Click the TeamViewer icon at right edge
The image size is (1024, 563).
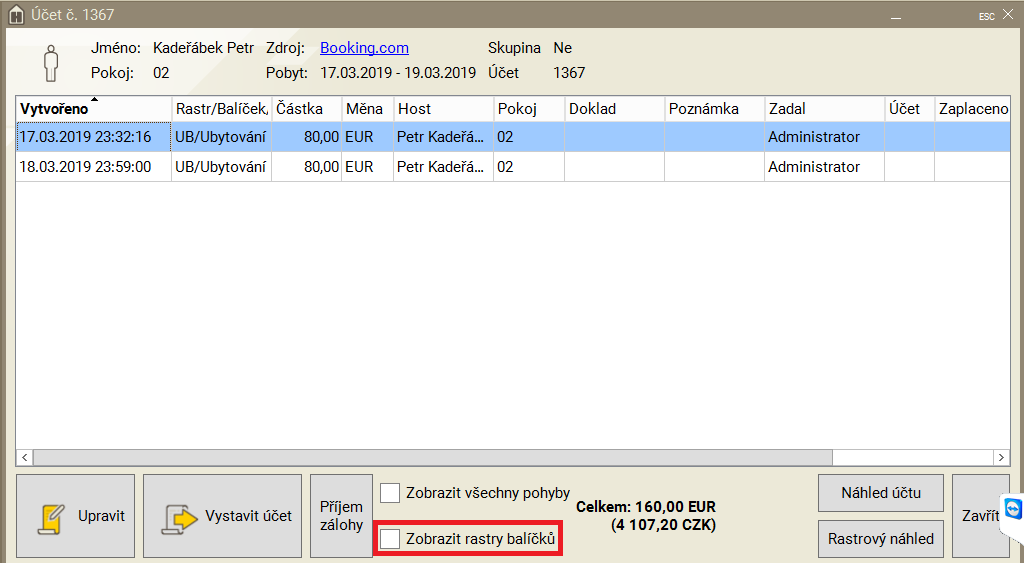(x=1013, y=508)
